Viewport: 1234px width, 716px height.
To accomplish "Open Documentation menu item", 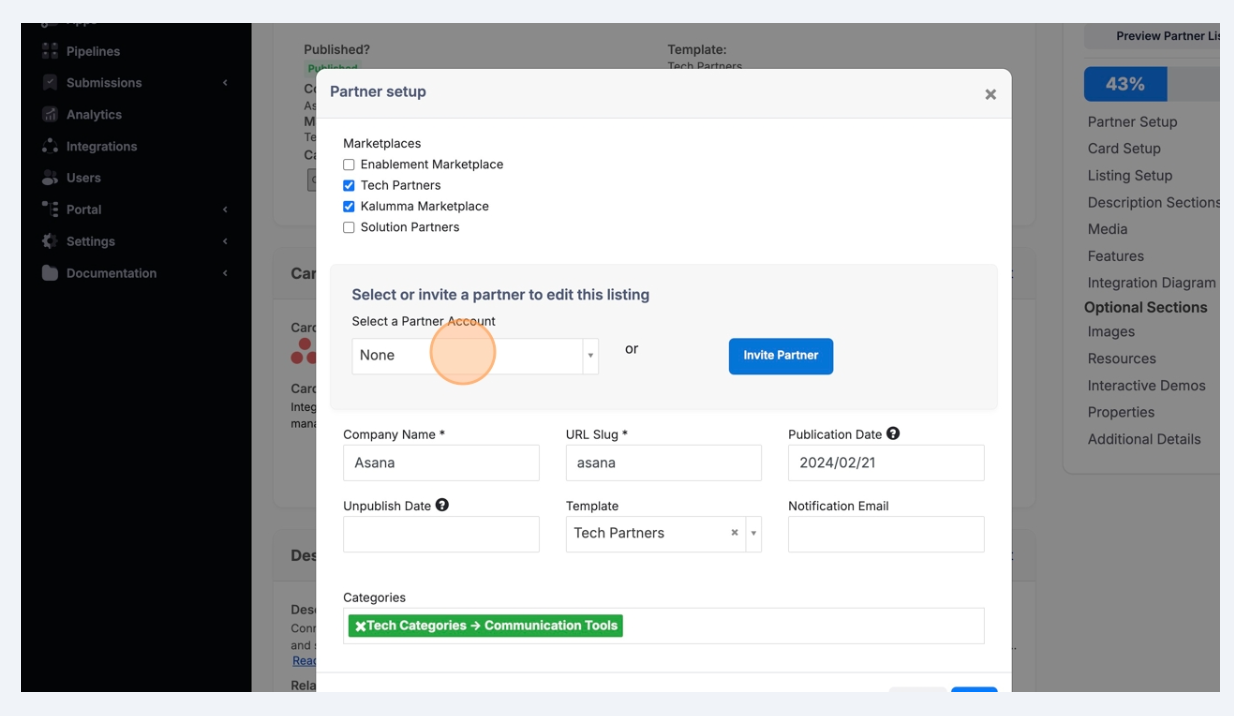I will 112,273.
